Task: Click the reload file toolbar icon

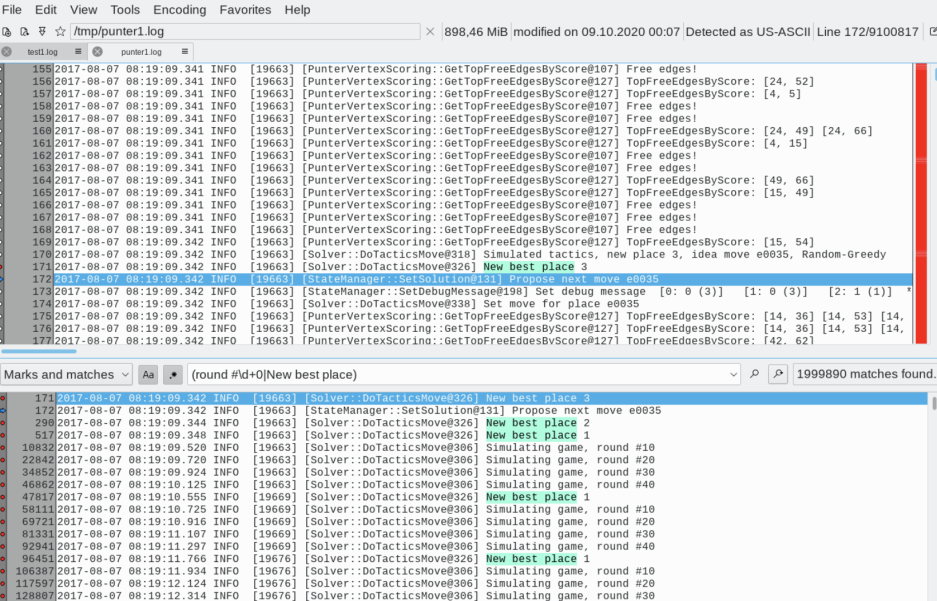Action: click(24, 32)
